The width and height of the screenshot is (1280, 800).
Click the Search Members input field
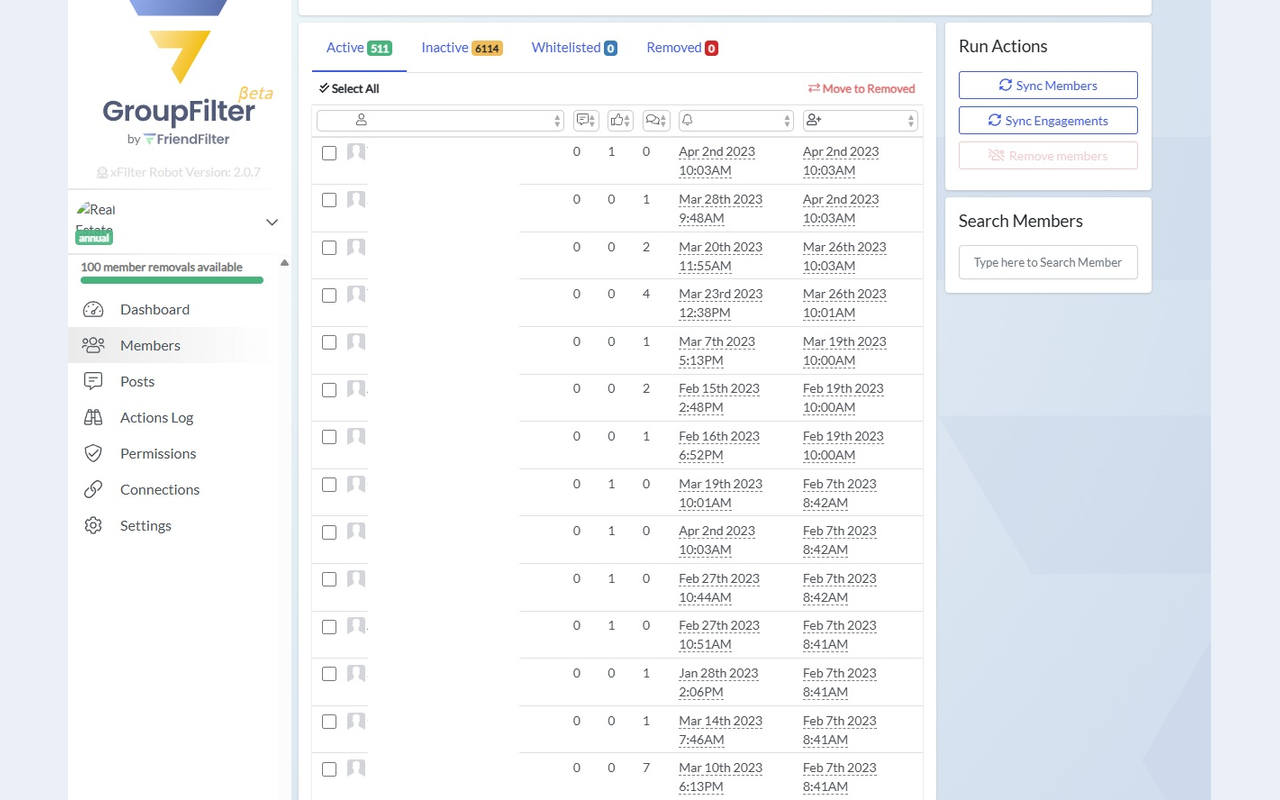tap(1048, 262)
